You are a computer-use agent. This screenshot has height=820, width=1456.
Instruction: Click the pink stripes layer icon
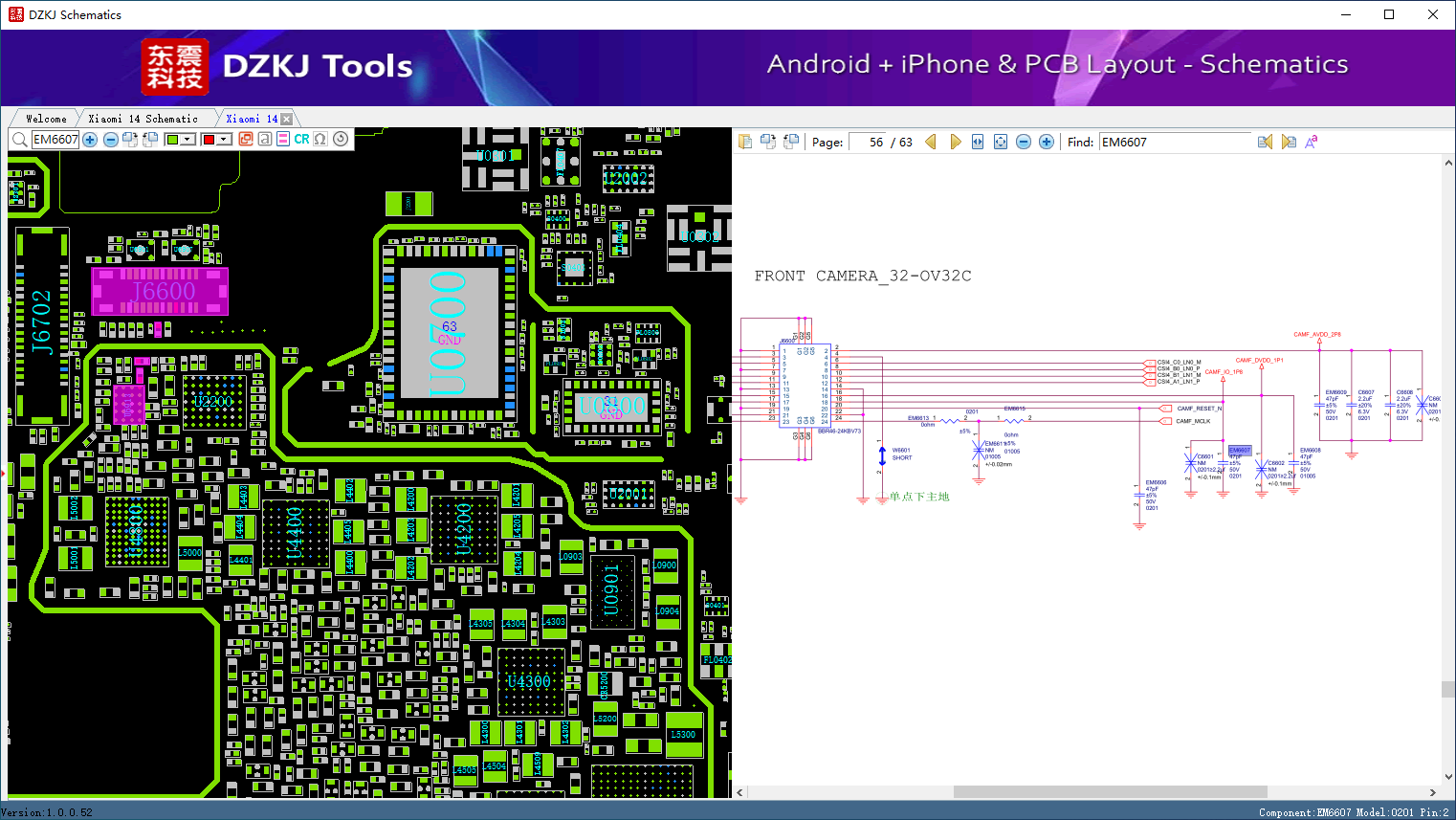(283, 140)
